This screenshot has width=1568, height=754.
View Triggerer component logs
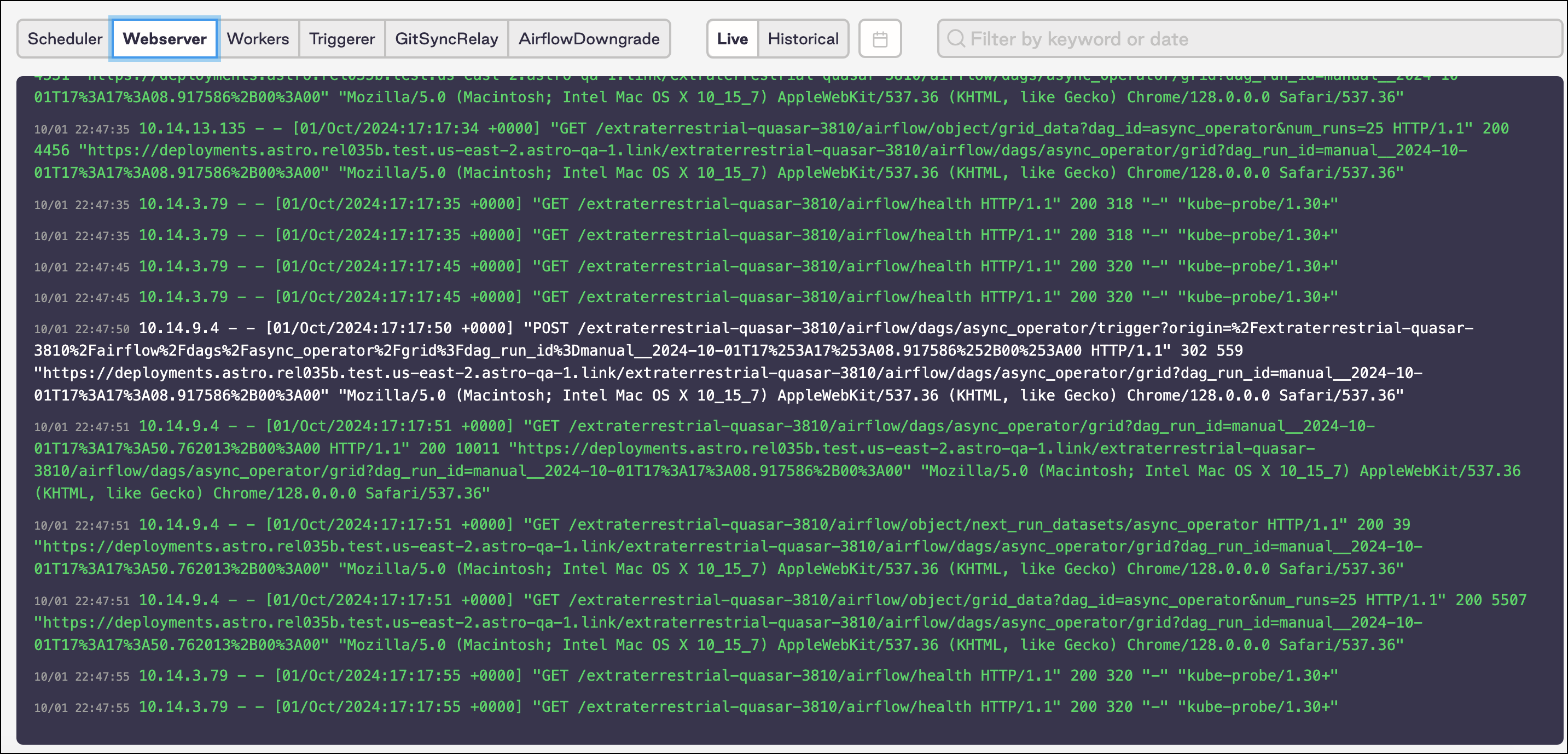341,38
